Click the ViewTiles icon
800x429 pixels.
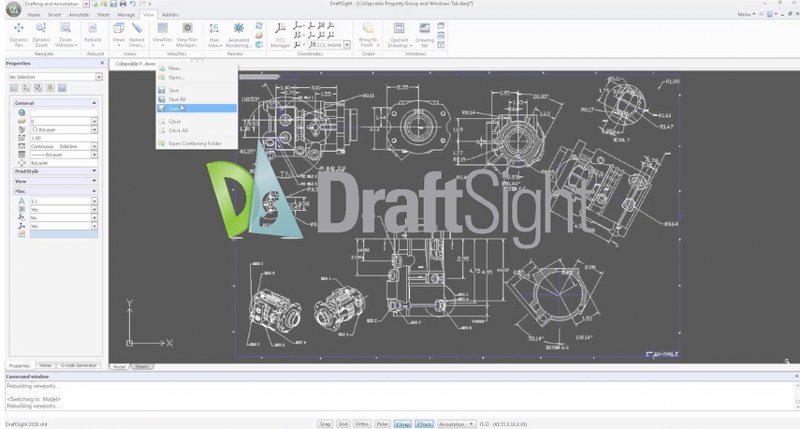point(162,28)
